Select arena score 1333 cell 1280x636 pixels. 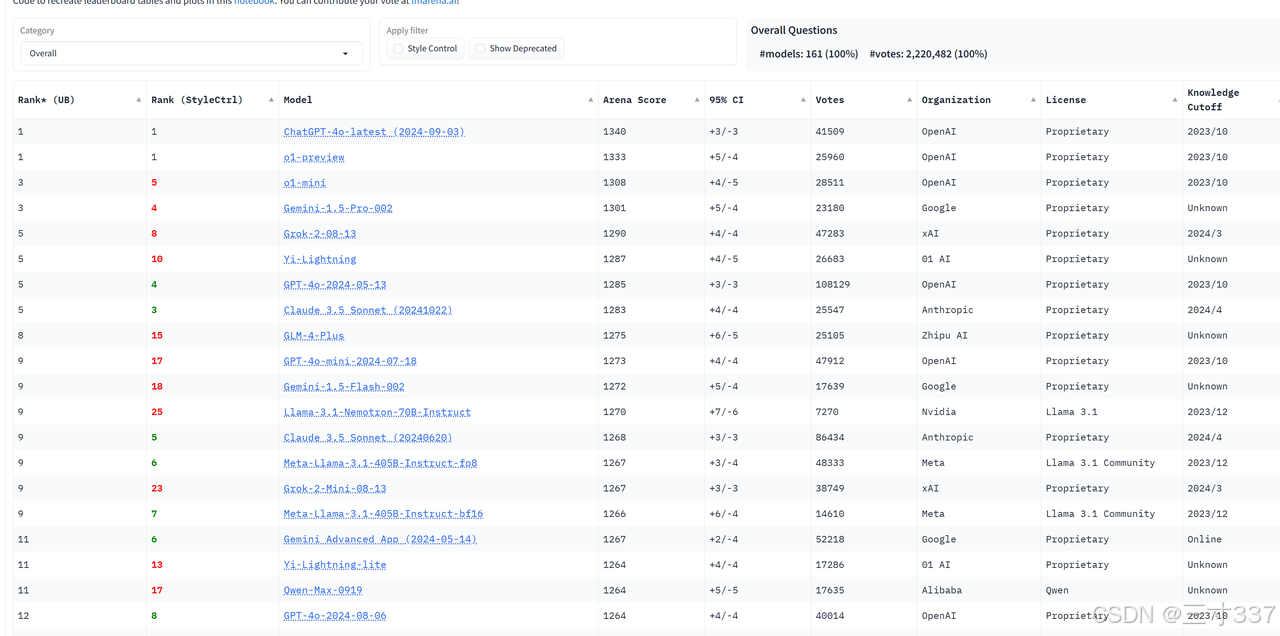614,157
